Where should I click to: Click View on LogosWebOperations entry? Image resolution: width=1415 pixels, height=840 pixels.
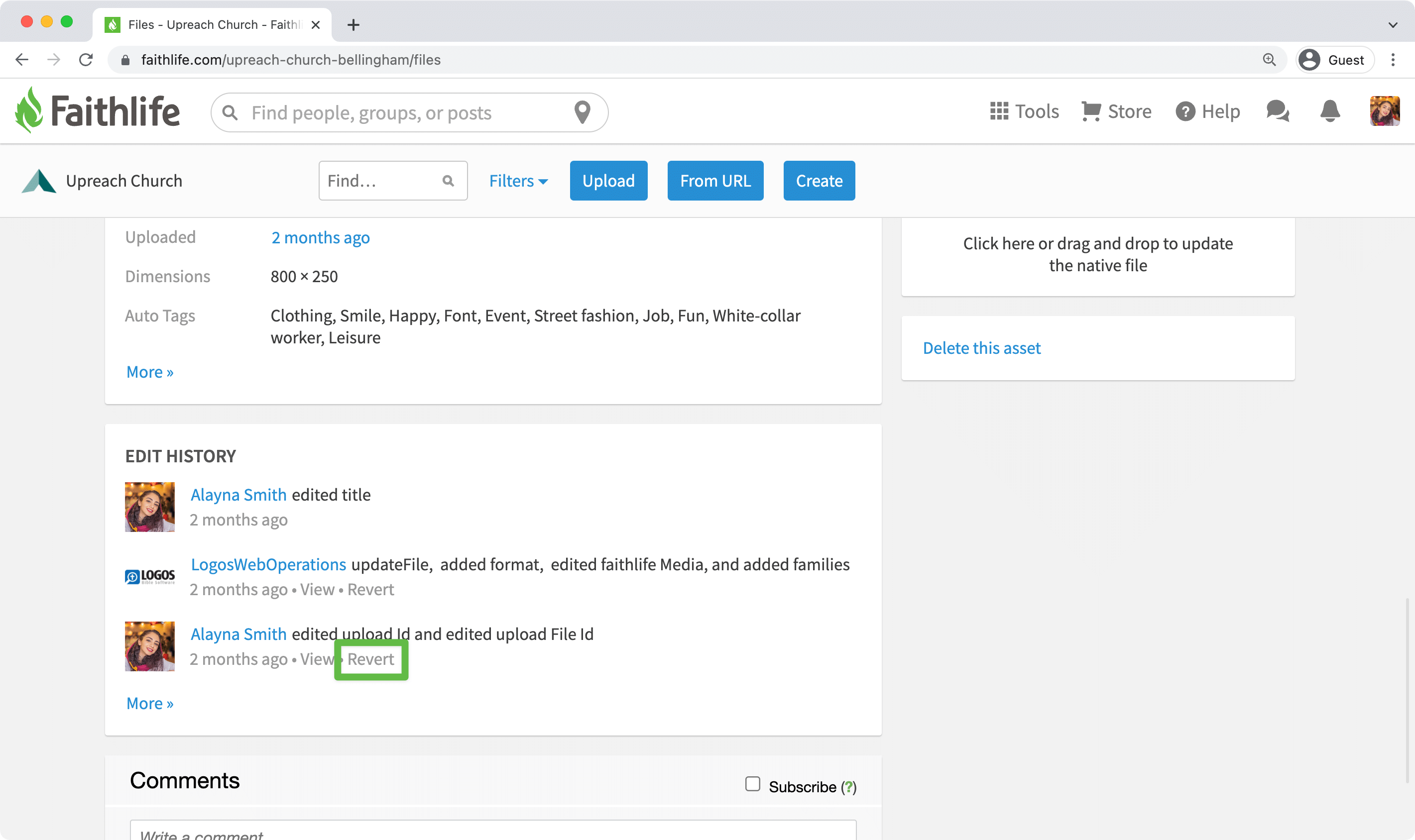coord(317,589)
